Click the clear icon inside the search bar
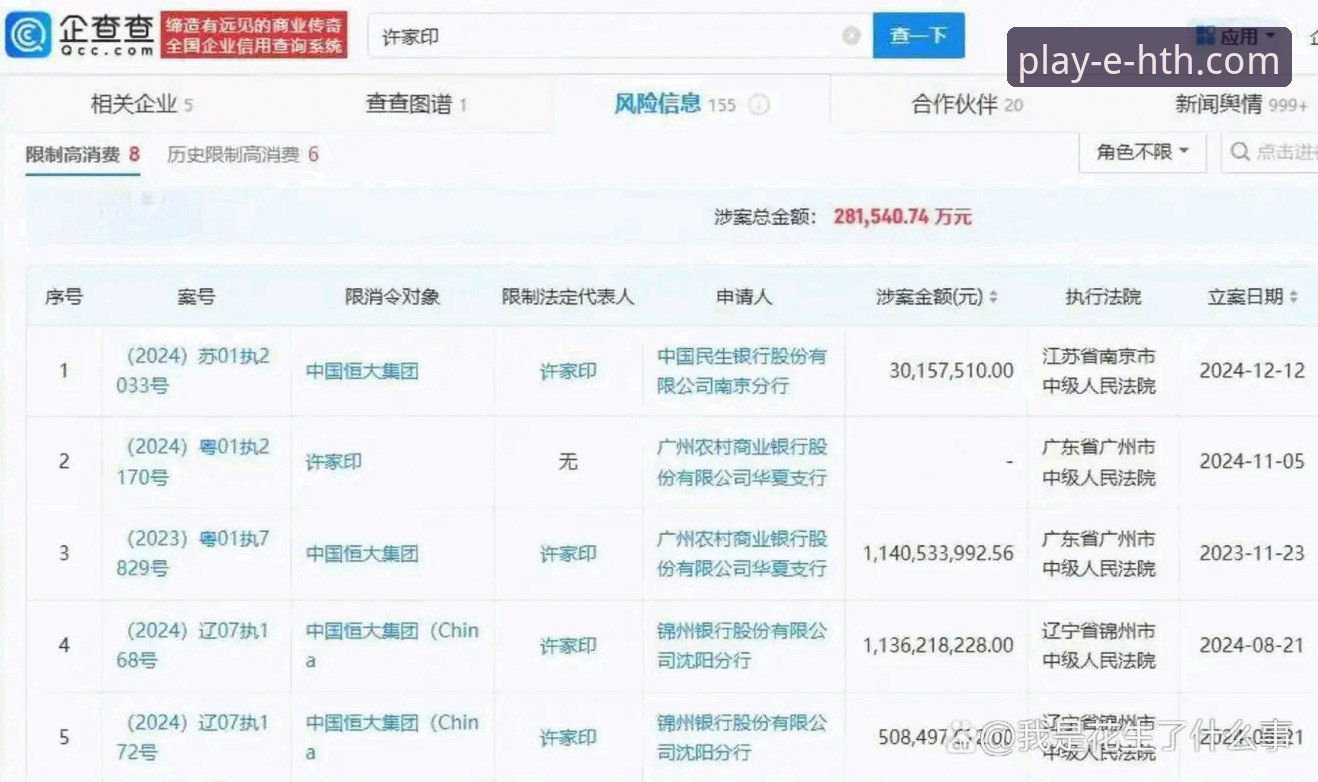The width and height of the screenshot is (1318, 782). (x=851, y=35)
